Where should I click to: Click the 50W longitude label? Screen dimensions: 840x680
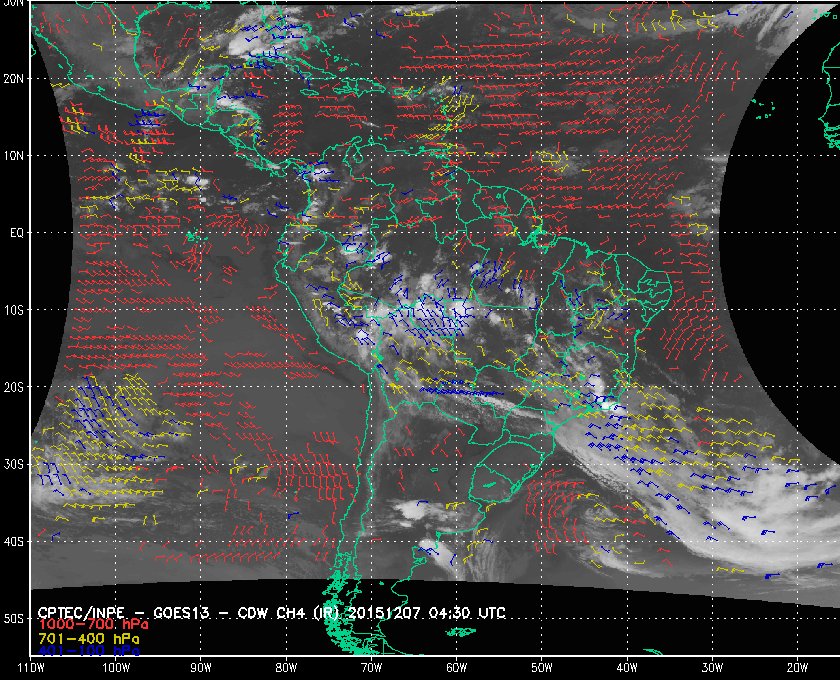tap(542, 668)
